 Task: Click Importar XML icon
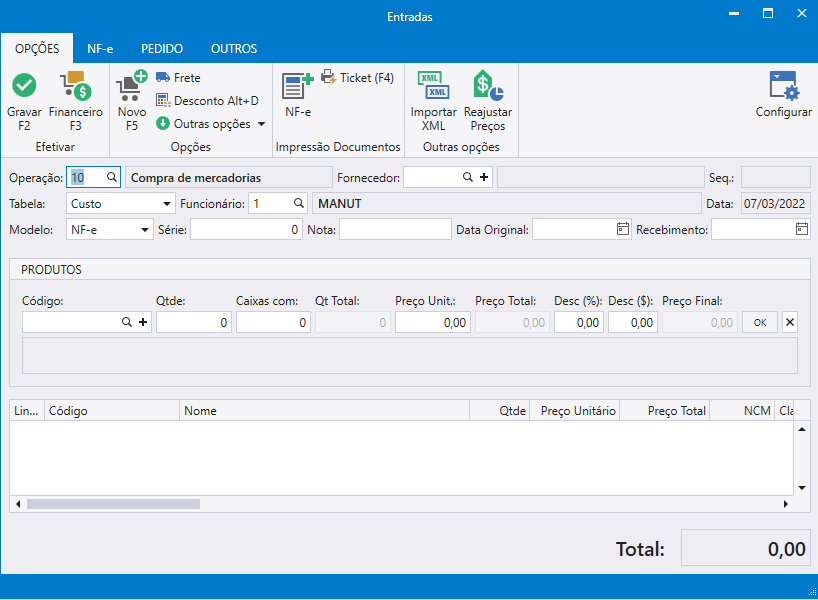pos(434,86)
